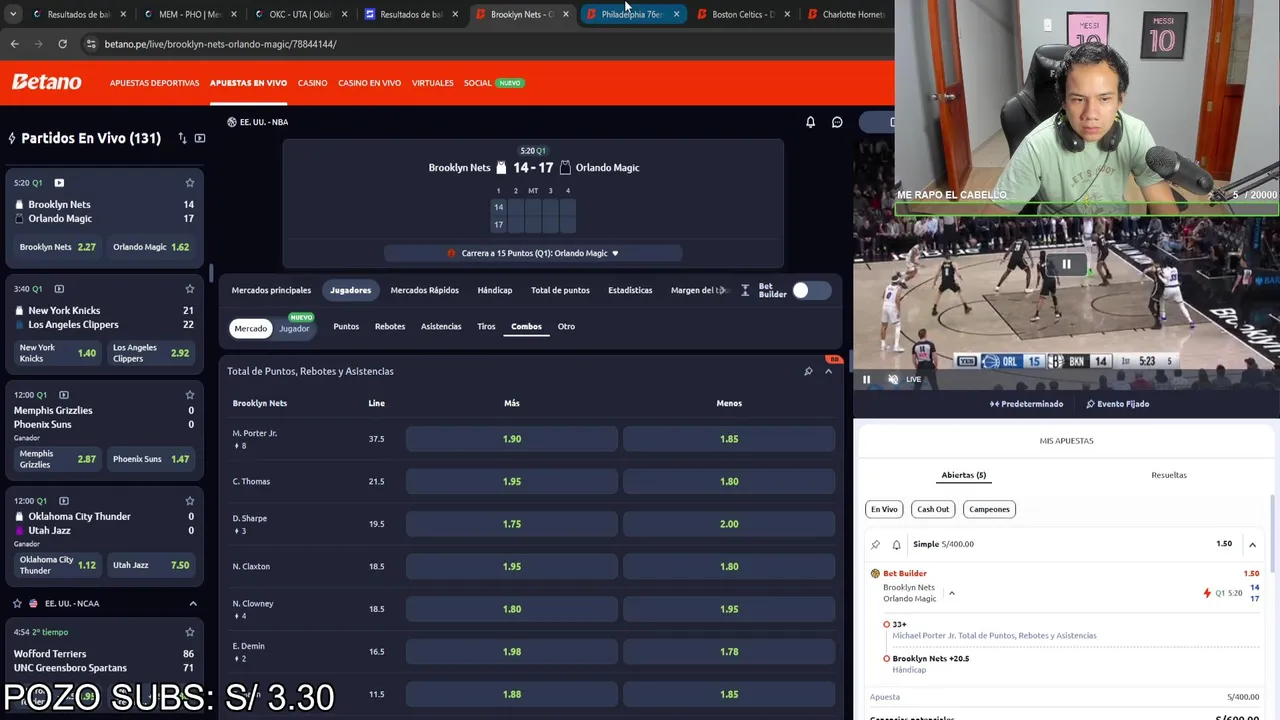Open Total de puntos tab
Screen dimensions: 1280x720
click(560, 290)
